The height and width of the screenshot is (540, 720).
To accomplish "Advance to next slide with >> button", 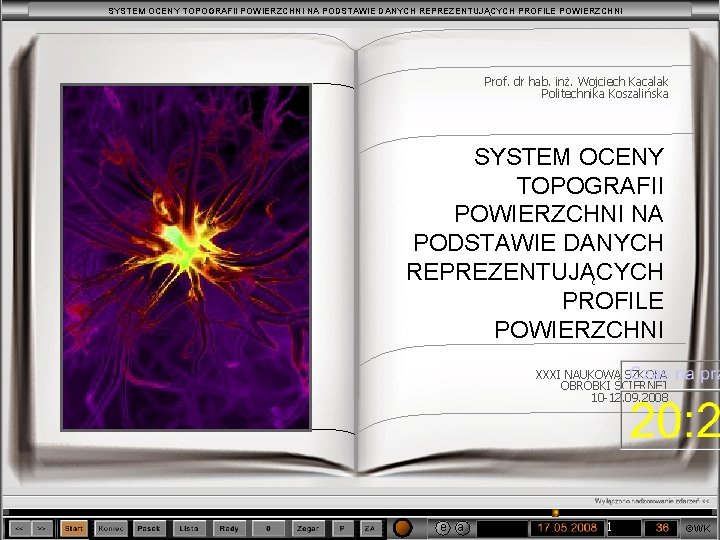I will tap(41, 529).
